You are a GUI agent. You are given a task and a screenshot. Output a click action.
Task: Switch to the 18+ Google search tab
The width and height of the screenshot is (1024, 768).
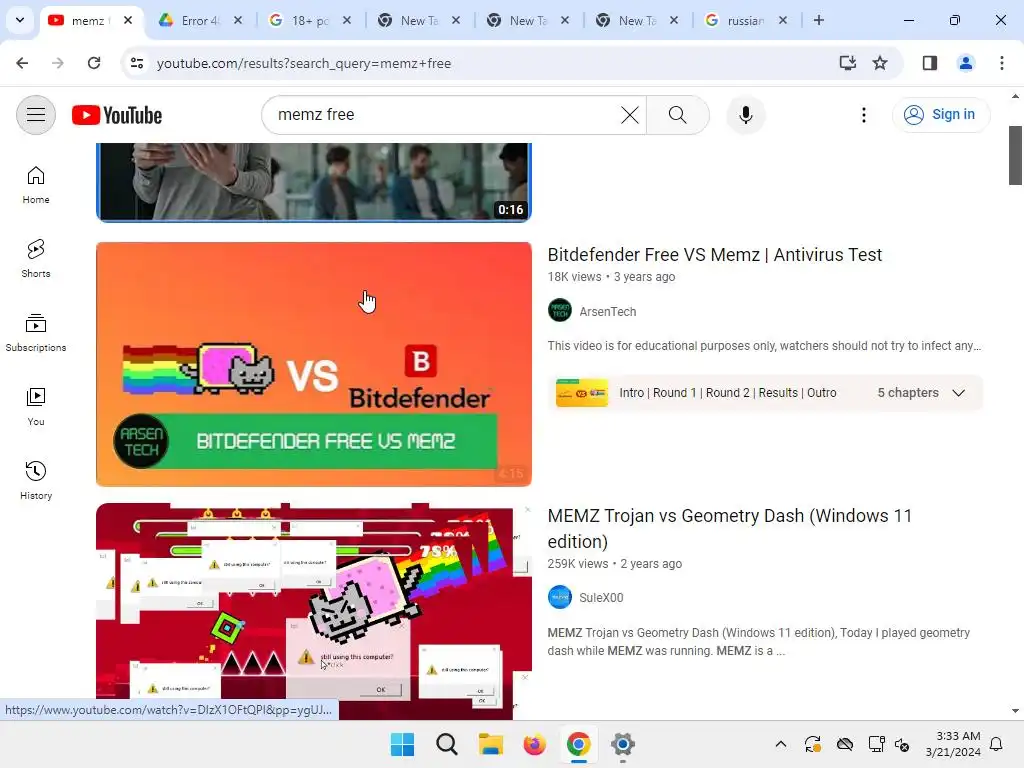(x=310, y=20)
